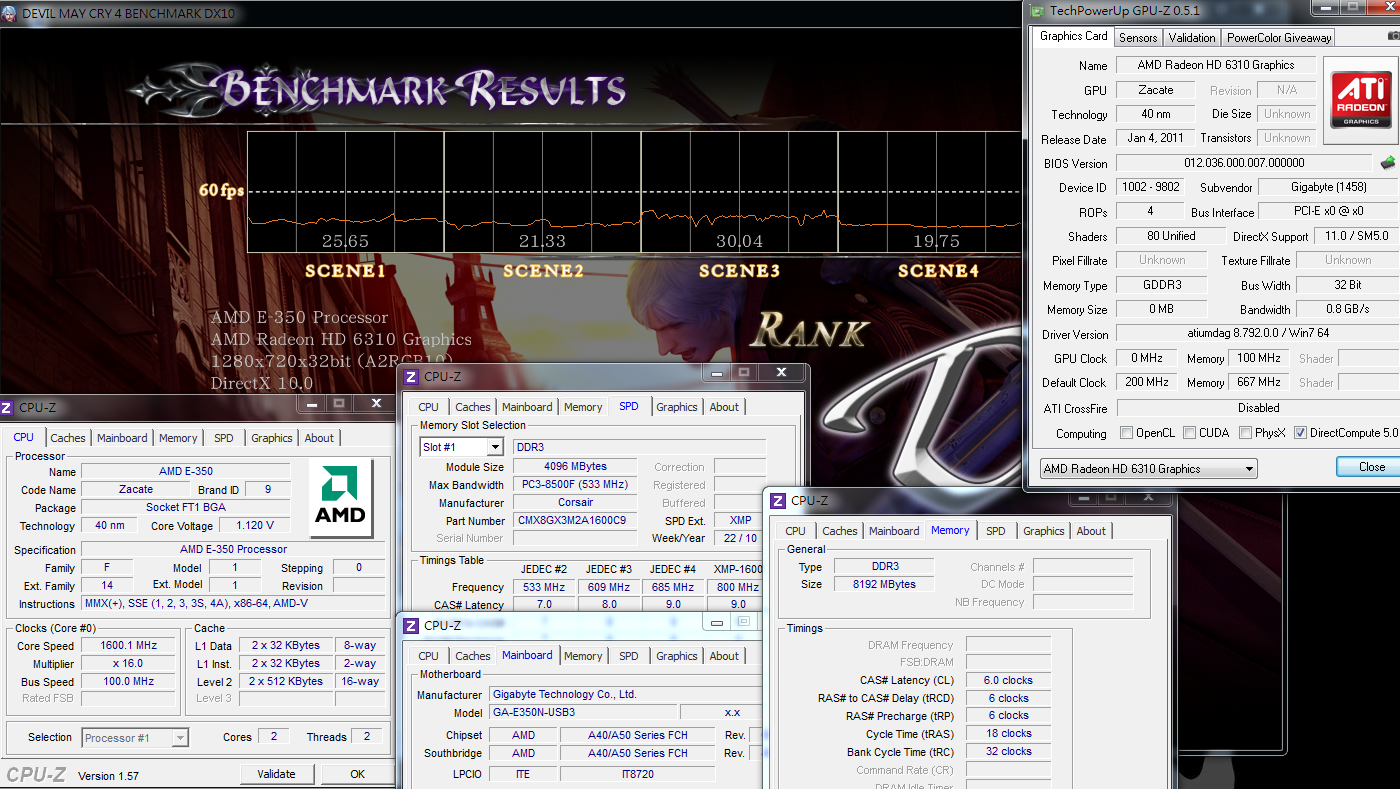Image resolution: width=1400 pixels, height=789 pixels.
Task: Open the Processor #1 selection dropdown
Action: coord(135,738)
